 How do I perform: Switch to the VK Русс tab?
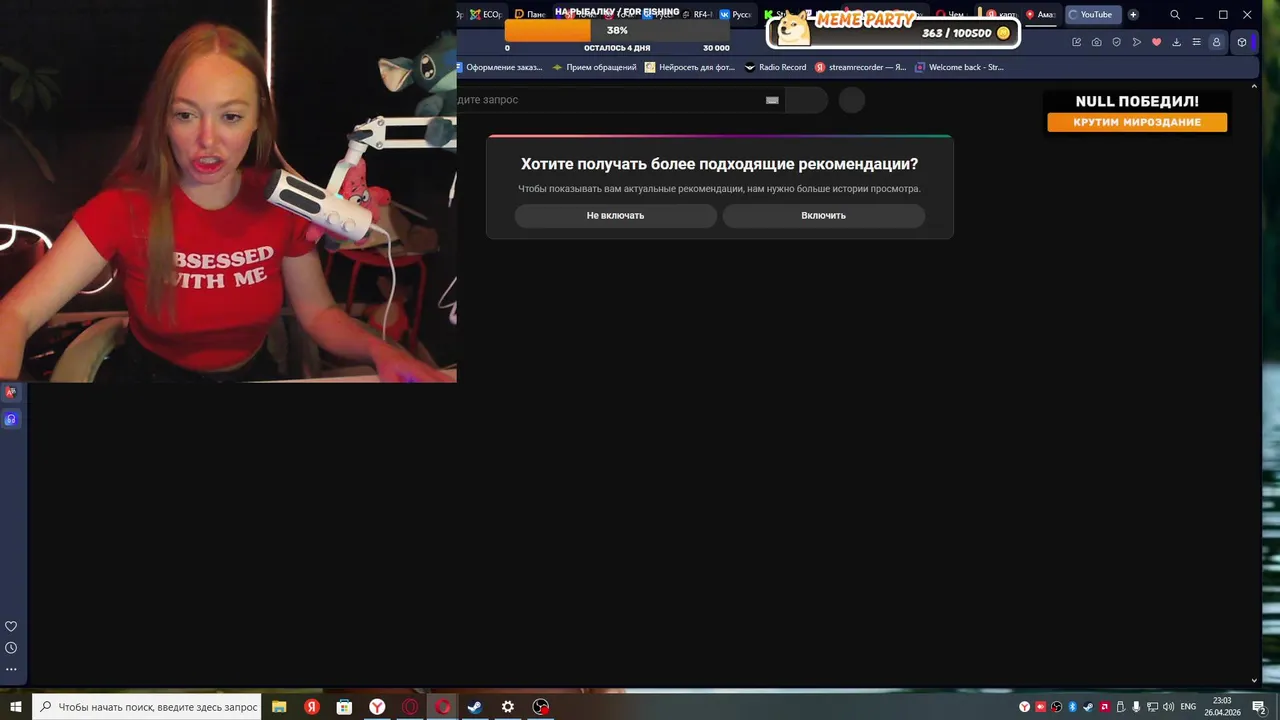point(735,15)
